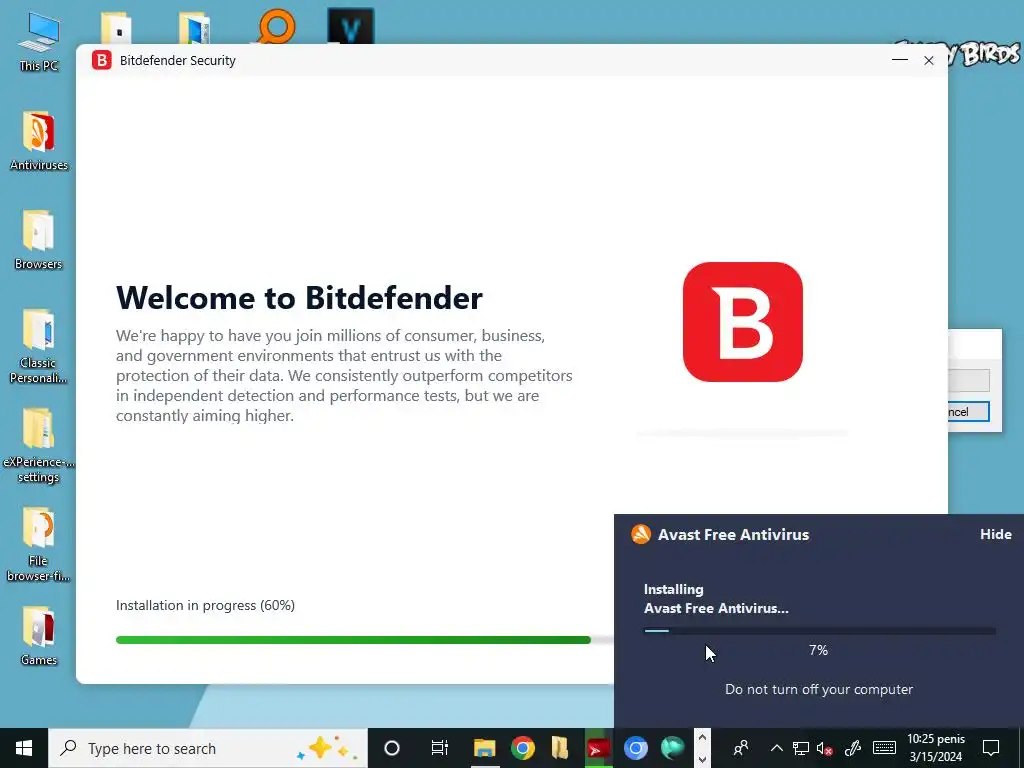Open the Action Center notifications icon
Image resolution: width=1024 pixels, height=768 pixels.
[991, 748]
